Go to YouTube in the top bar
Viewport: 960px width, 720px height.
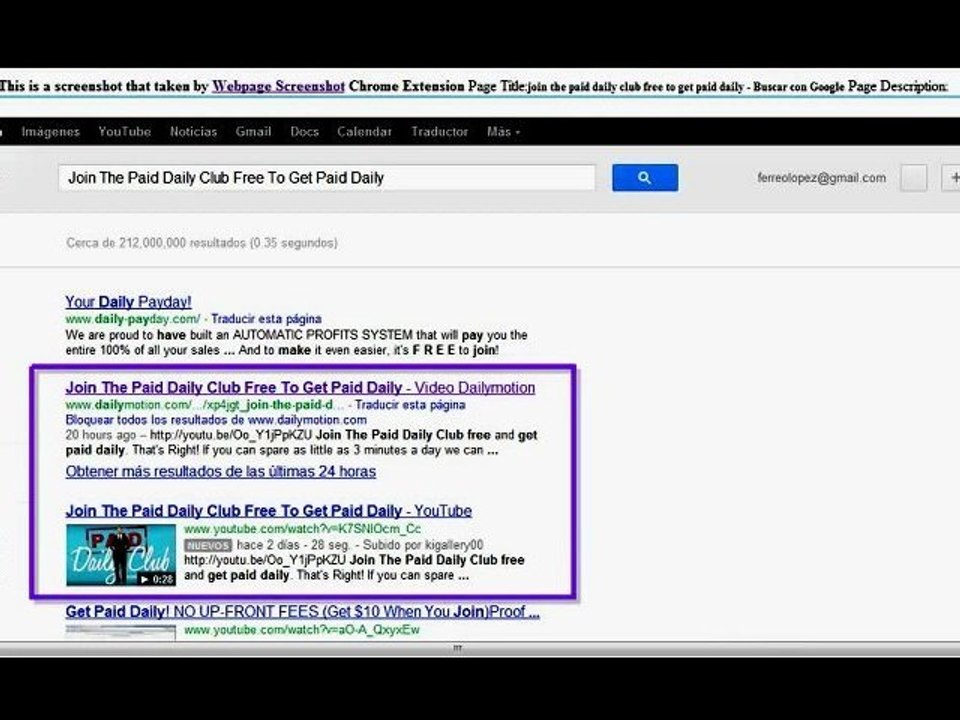(124, 132)
